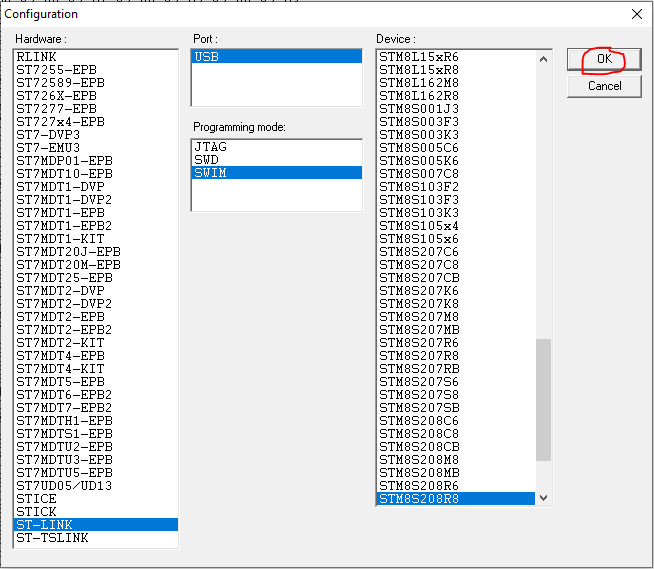The width and height of the screenshot is (654, 569).
Task: Select ST726X-EPB hardware
Action: (x=96, y=96)
